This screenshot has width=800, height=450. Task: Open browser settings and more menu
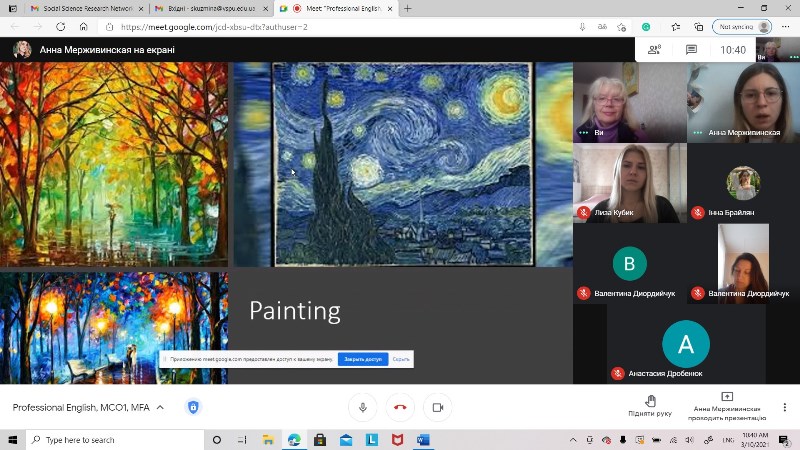coord(785,27)
